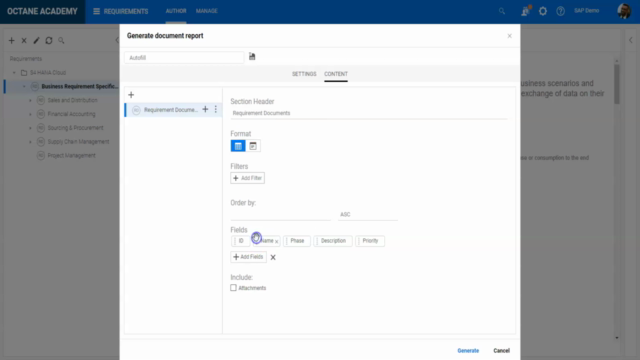This screenshot has height=360, width=640.
Task: Clear all fields with X beside Add Fields
Action: tap(273, 257)
